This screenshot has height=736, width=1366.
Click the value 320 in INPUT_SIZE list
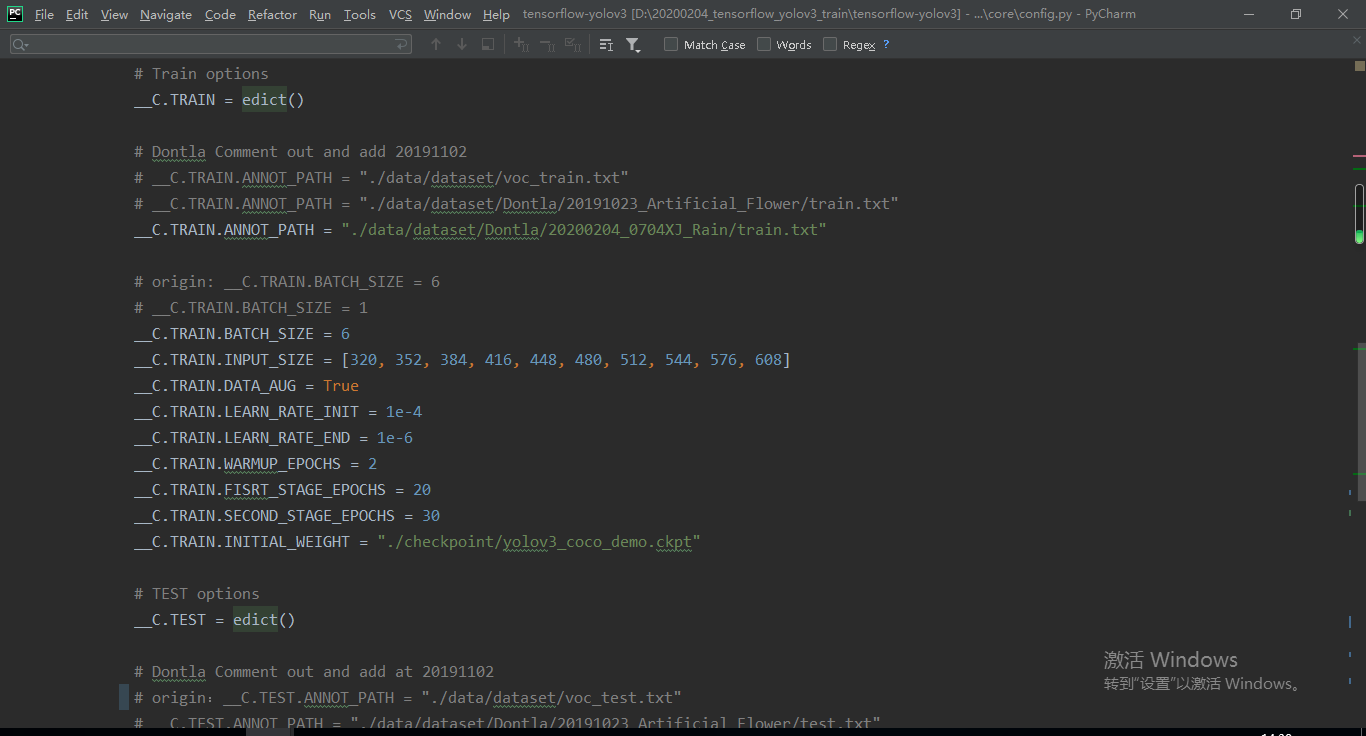point(363,360)
